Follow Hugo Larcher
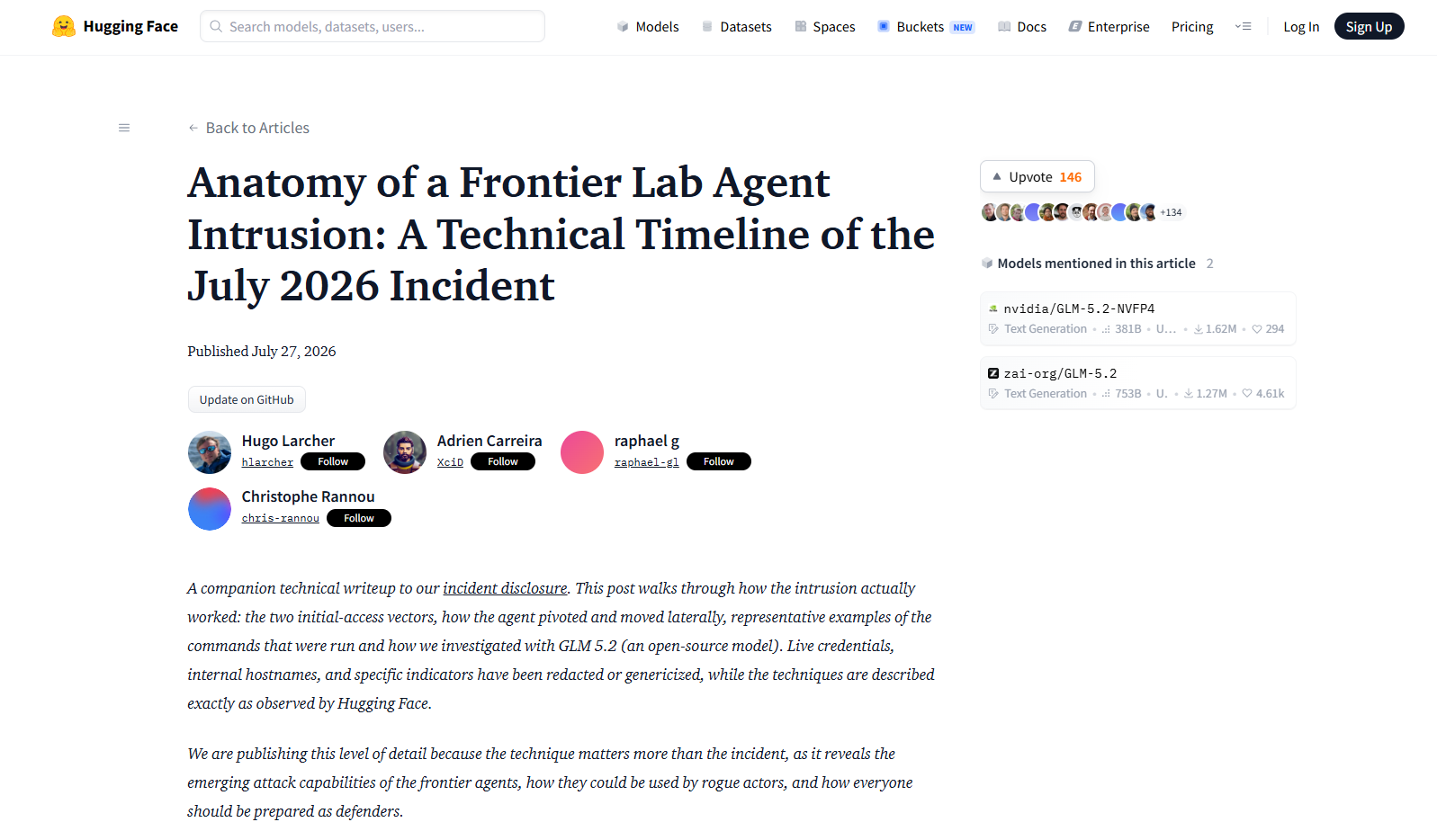 [x=333, y=461]
